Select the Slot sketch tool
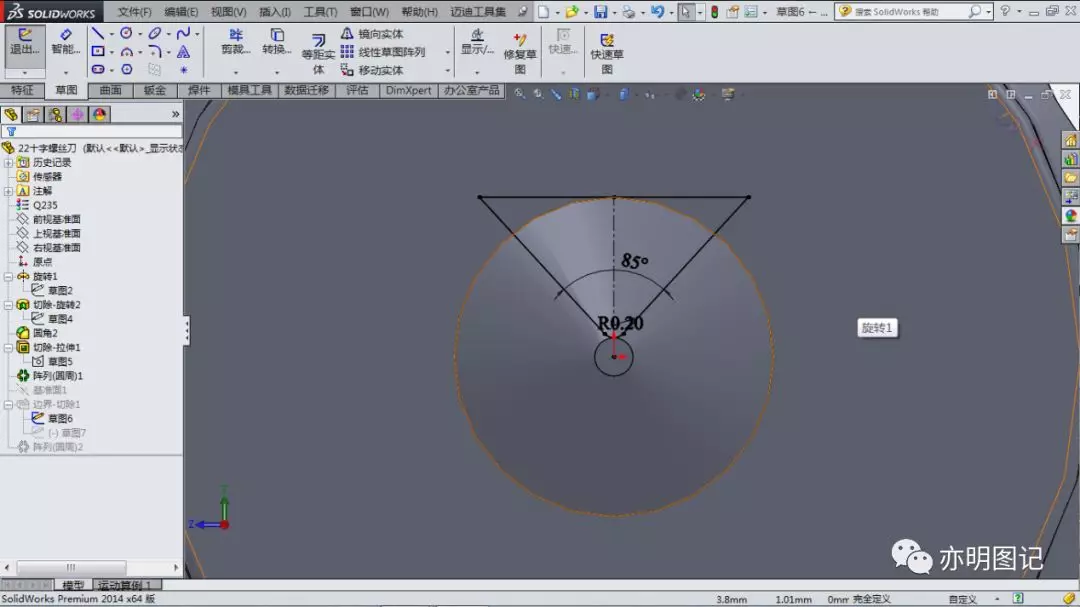The height and width of the screenshot is (607, 1080). (98, 69)
